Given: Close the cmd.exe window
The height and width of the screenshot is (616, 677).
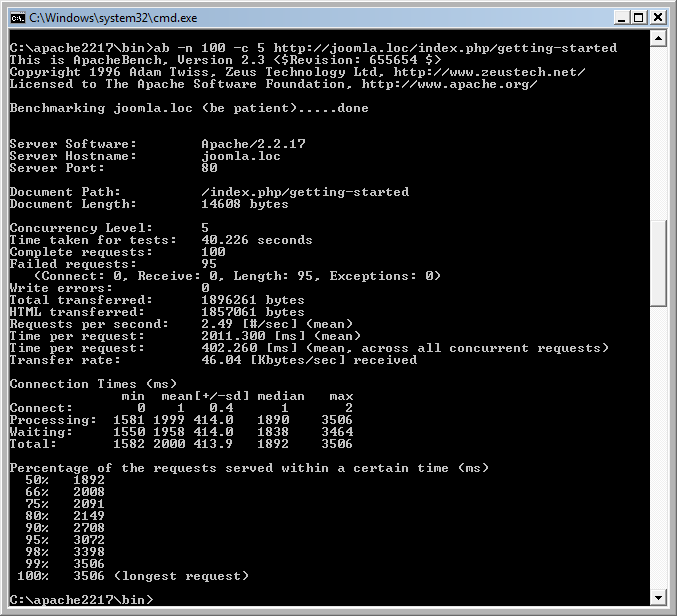Looking at the screenshot, I should tap(657, 17).
